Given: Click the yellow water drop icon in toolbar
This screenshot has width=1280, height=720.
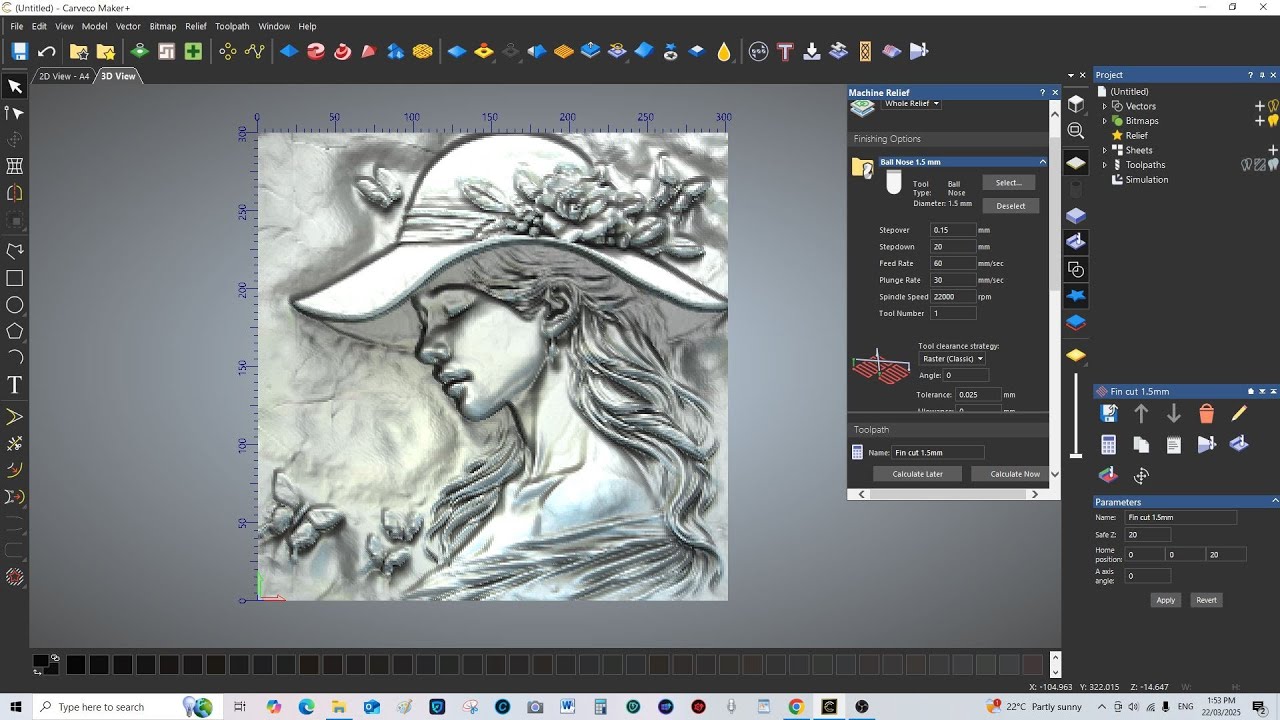Looking at the screenshot, I should tap(724, 51).
